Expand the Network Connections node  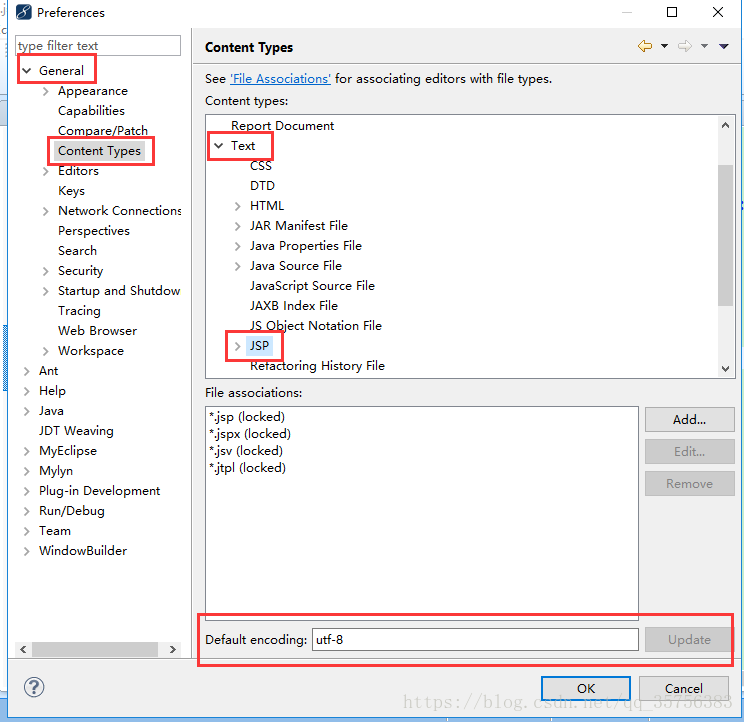46,211
